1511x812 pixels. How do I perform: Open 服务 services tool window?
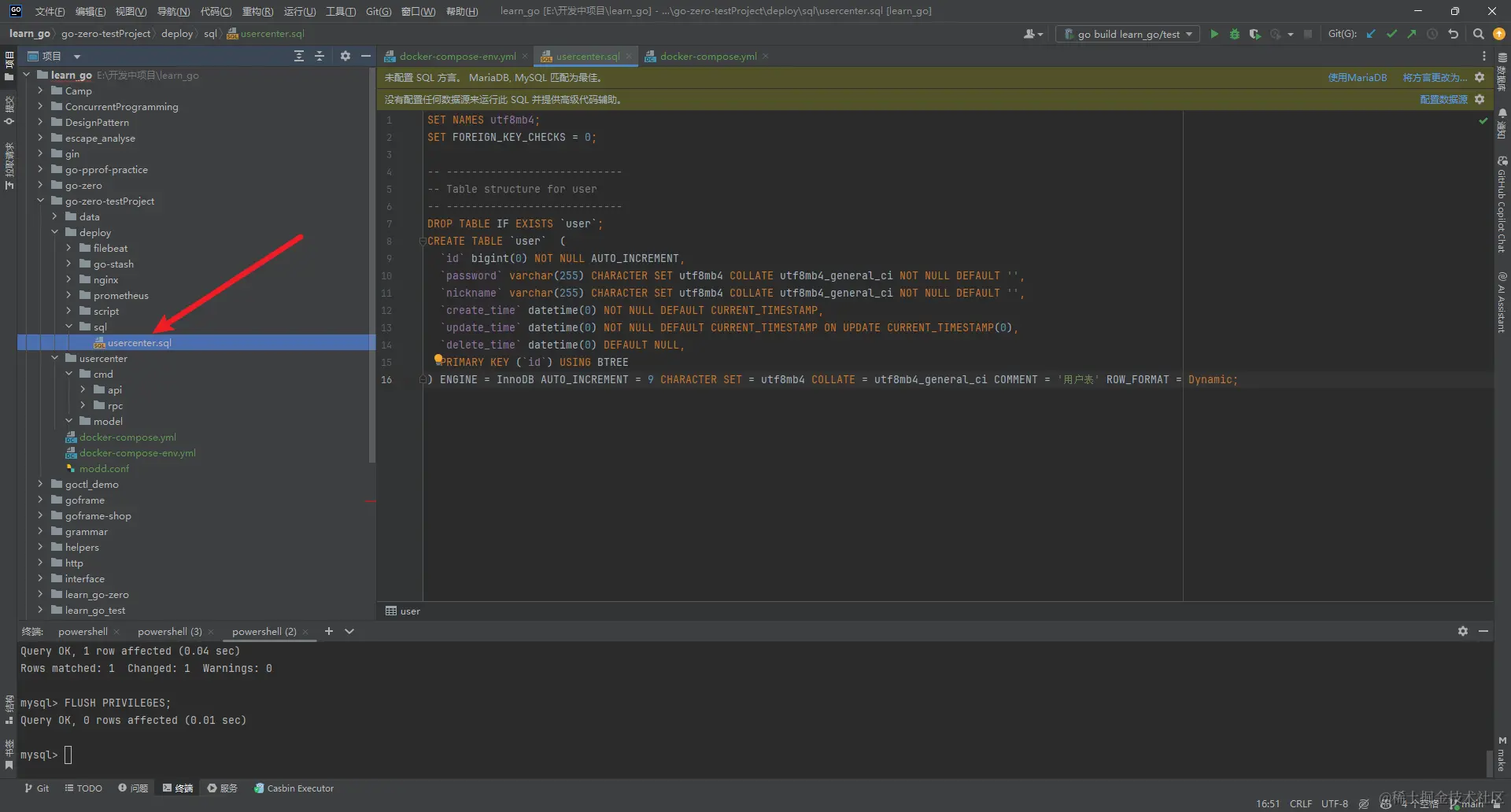(222, 788)
